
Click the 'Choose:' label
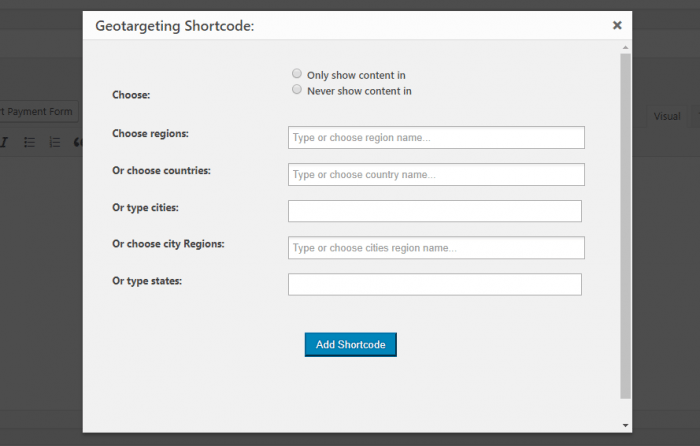pos(131,95)
